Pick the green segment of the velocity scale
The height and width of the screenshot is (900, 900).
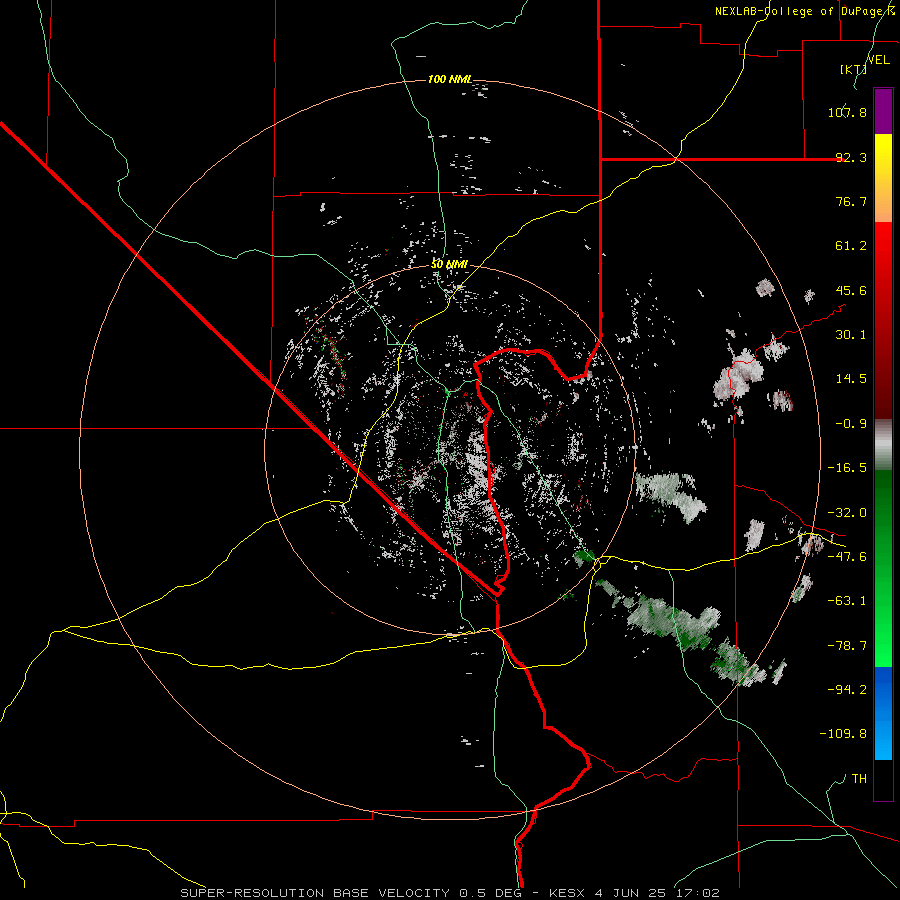(x=883, y=568)
